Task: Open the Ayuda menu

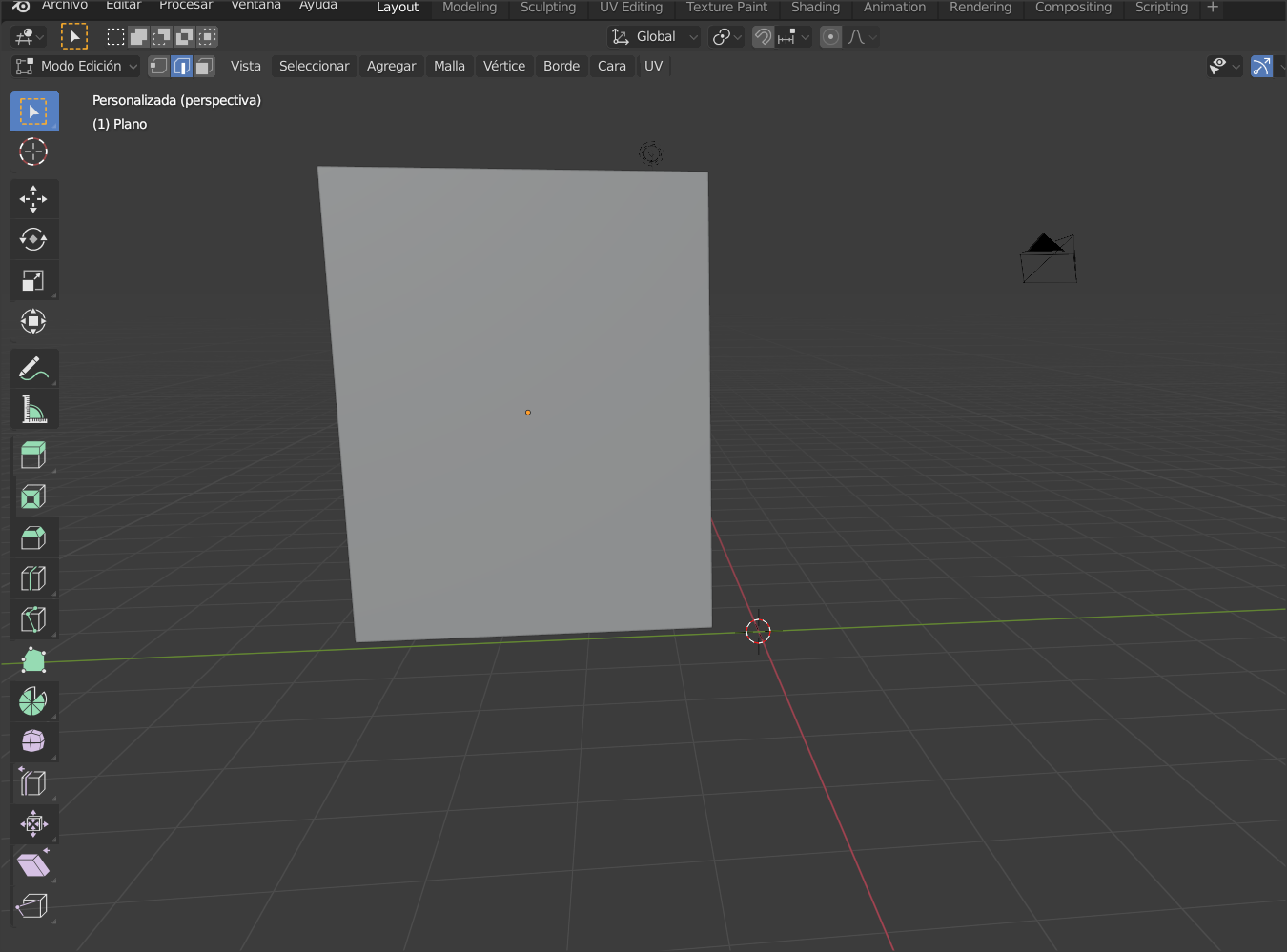Action: pos(318,6)
